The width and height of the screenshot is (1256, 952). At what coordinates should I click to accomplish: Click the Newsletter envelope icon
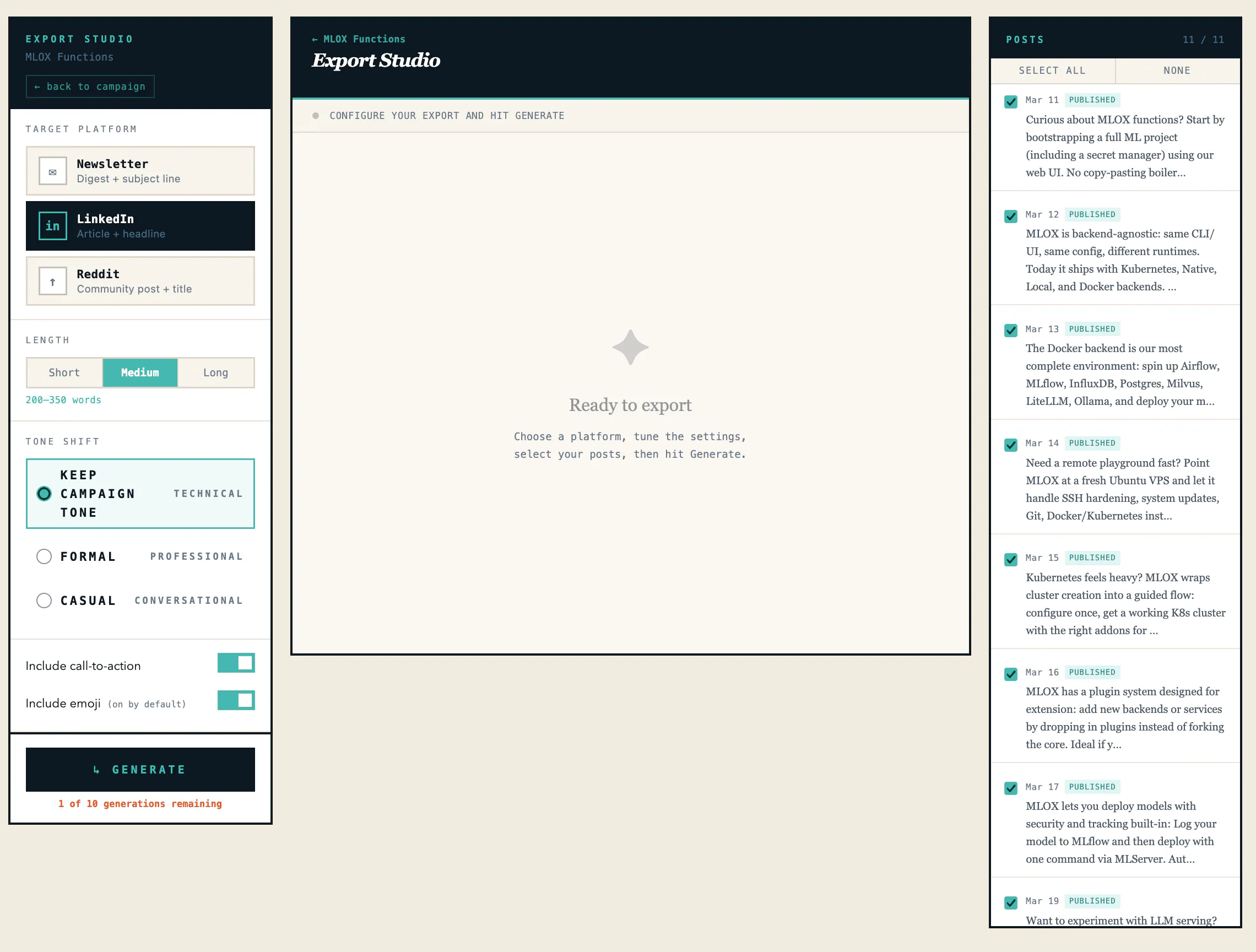[53, 171]
